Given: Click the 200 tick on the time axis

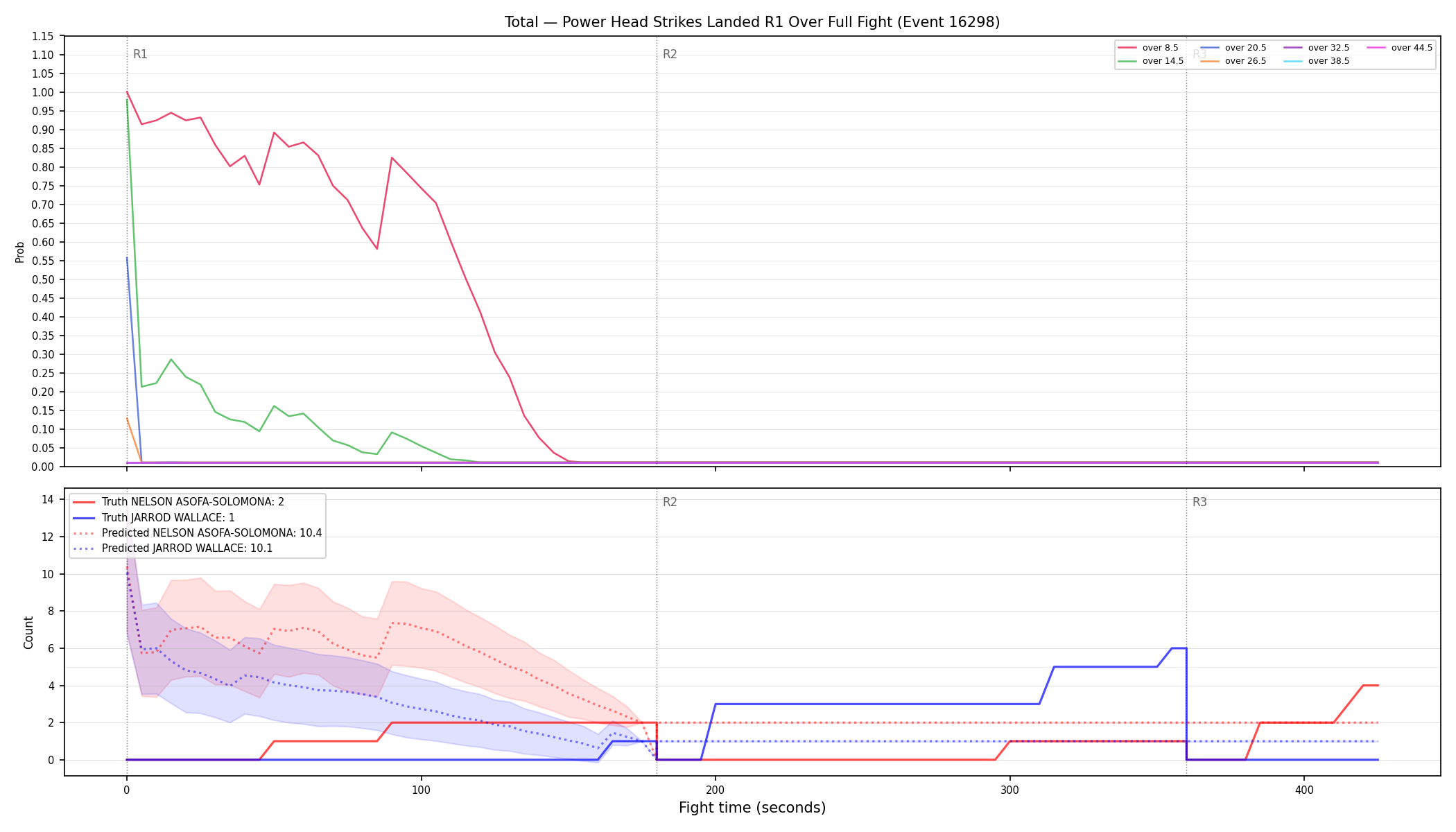Looking at the screenshot, I should tap(715, 789).
